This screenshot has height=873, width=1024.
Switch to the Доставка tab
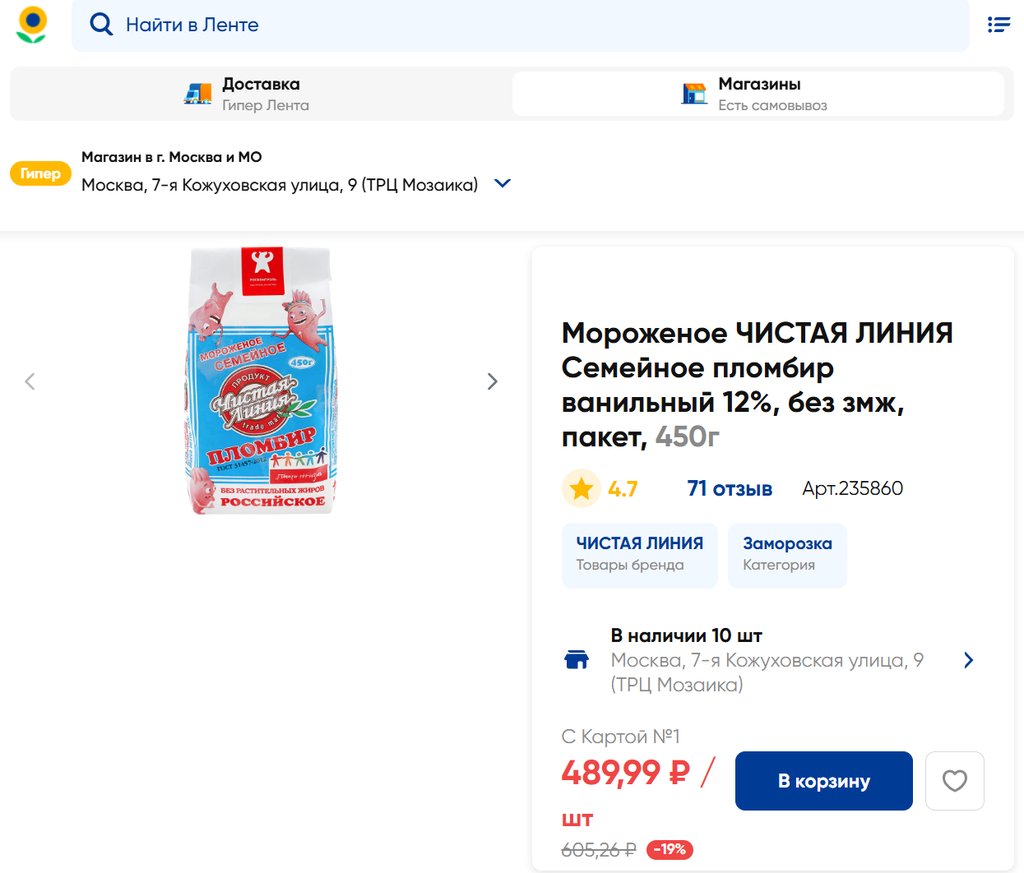tap(260, 94)
